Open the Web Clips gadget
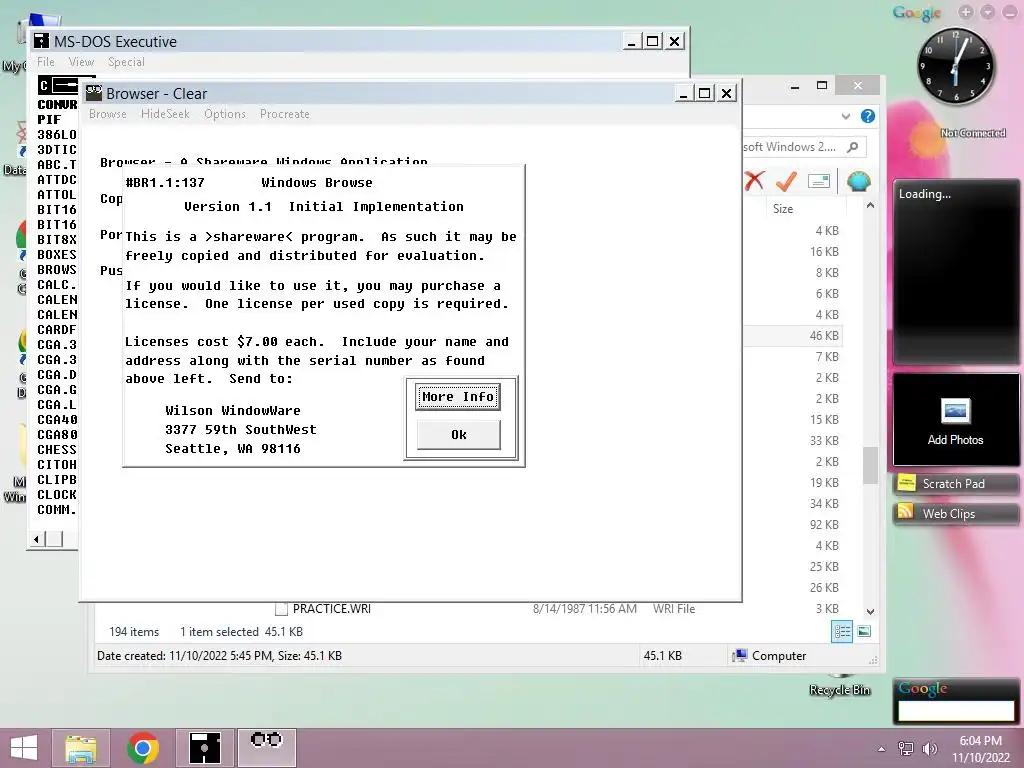1024x768 pixels. click(x=955, y=514)
